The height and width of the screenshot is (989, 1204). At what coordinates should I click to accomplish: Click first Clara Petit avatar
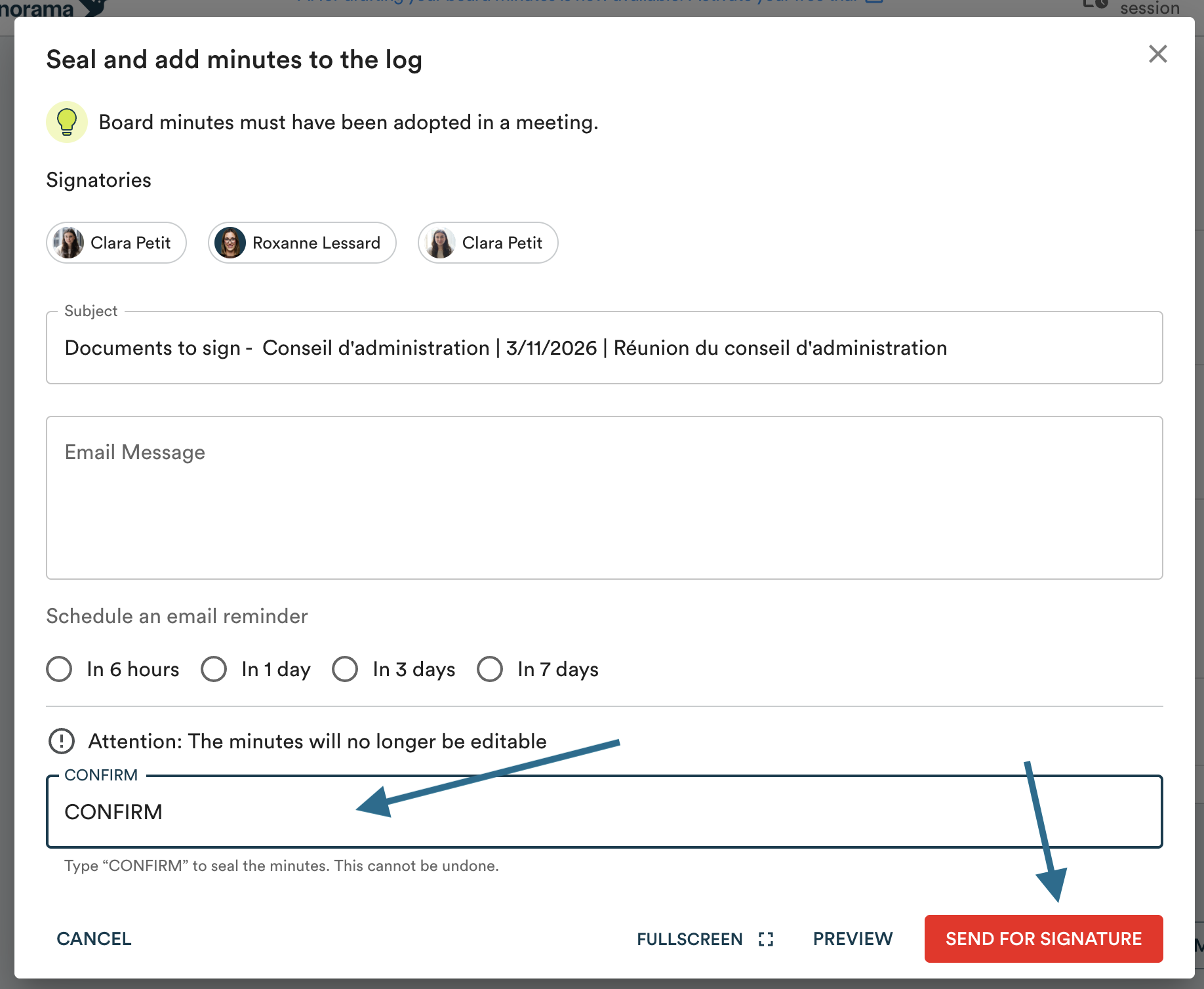(x=69, y=243)
